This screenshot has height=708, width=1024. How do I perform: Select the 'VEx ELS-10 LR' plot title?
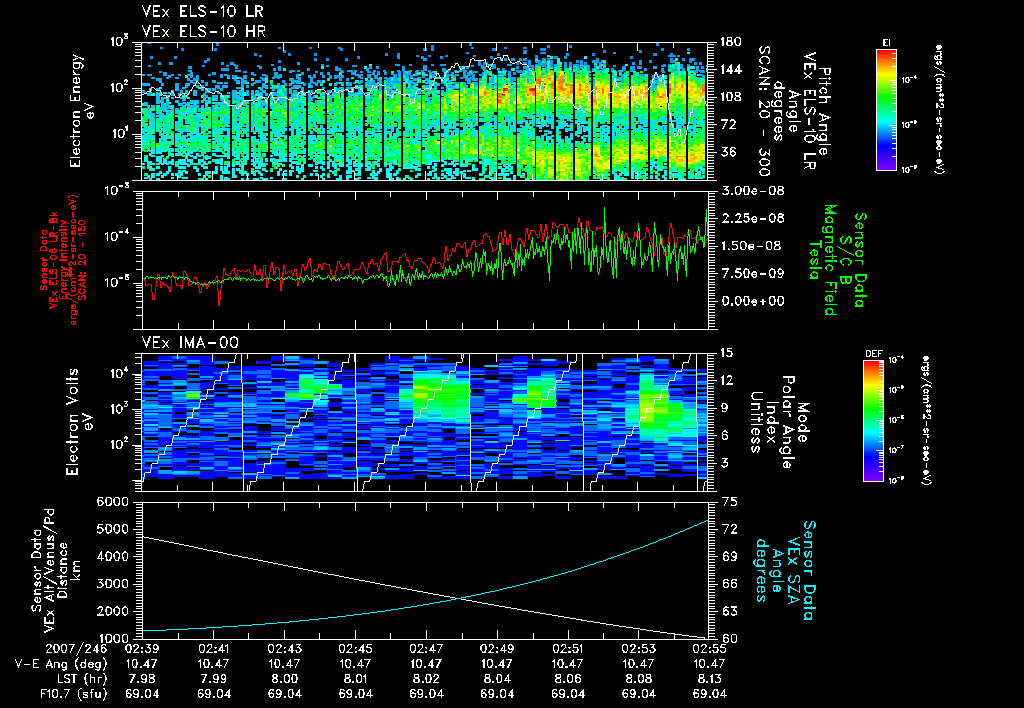click(x=203, y=12)
